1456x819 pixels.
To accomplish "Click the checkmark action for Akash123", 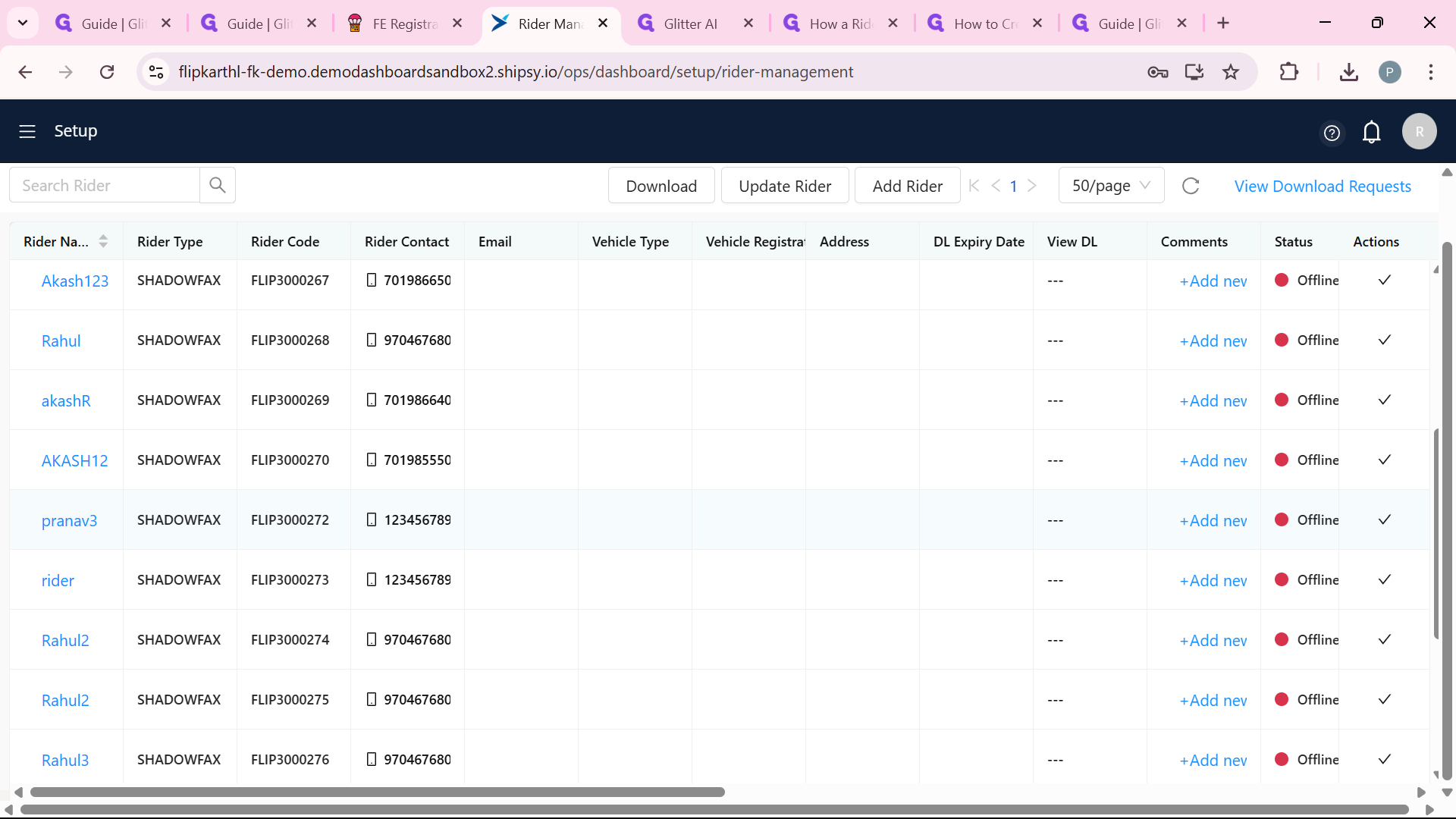I will [1385, 280].
